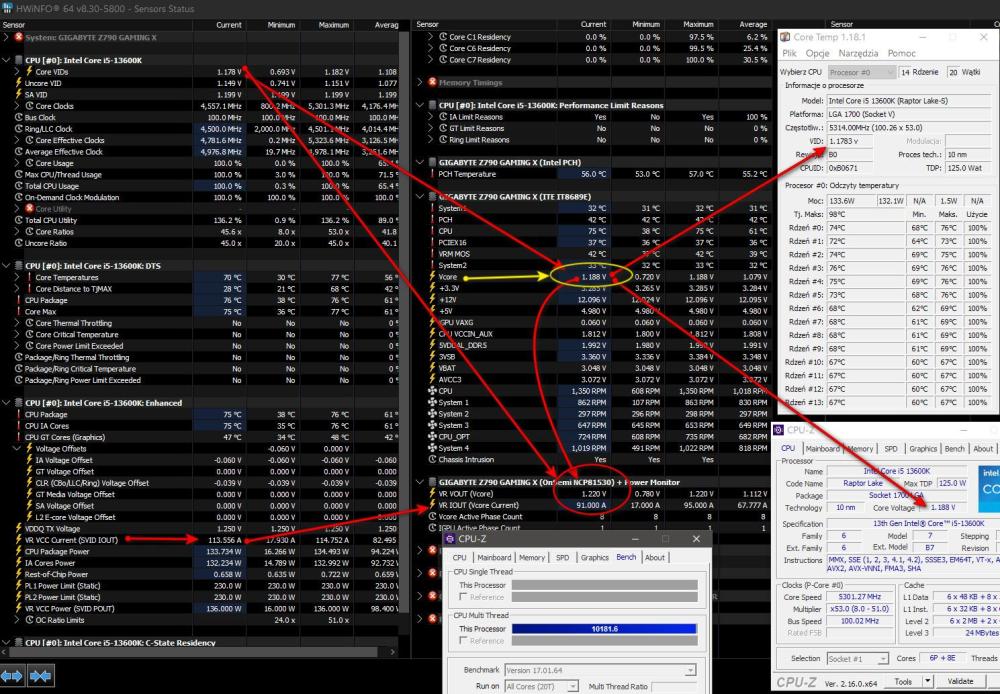
Task: Click the Validate button in CPU-Z
Action: pyautogui.click(x=960, y=681)
